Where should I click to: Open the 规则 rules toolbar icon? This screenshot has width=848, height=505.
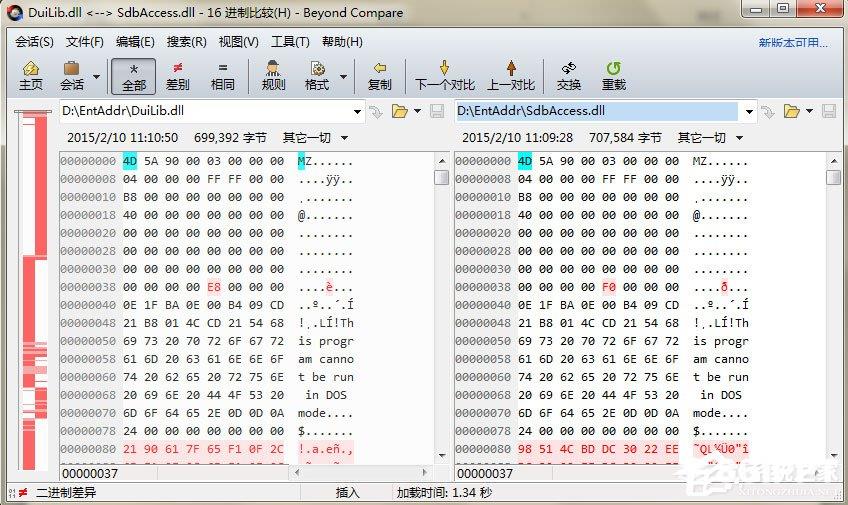273,76
